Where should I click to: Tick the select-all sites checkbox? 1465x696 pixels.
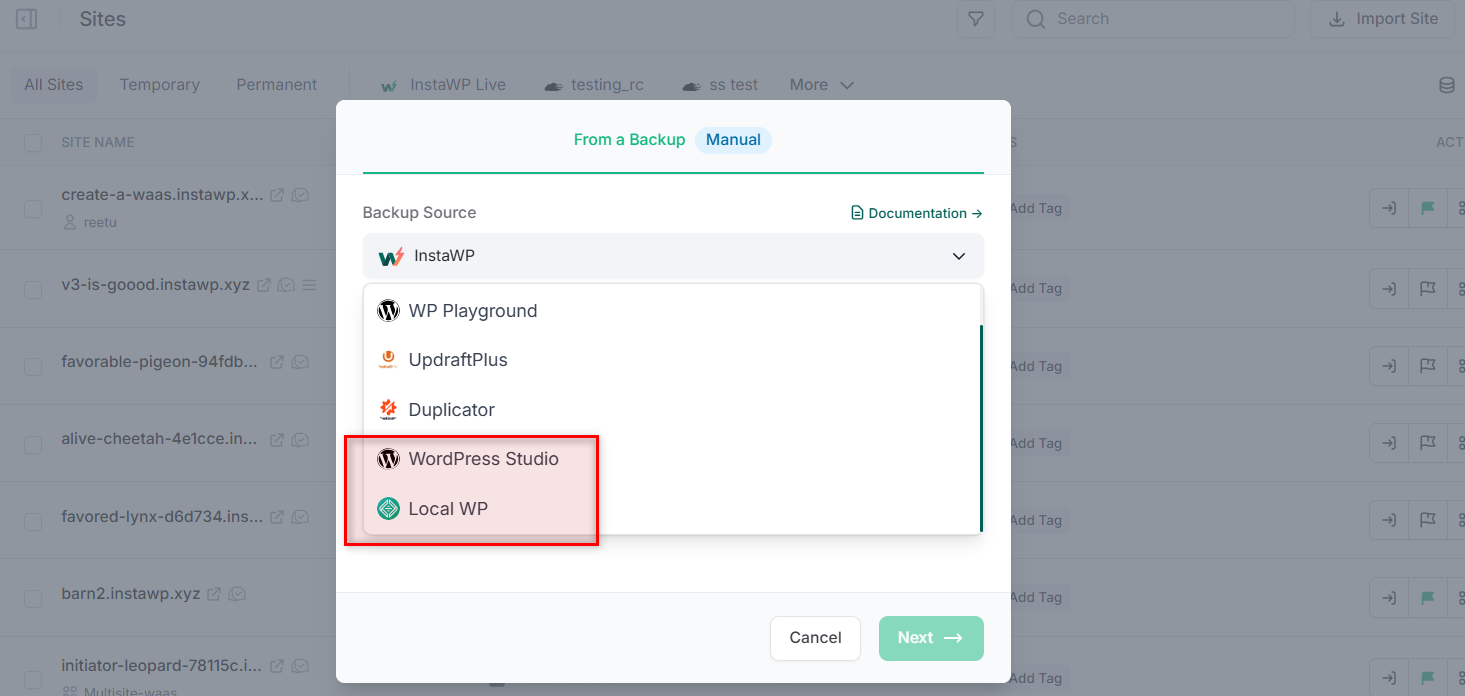[x=33, y=143]
